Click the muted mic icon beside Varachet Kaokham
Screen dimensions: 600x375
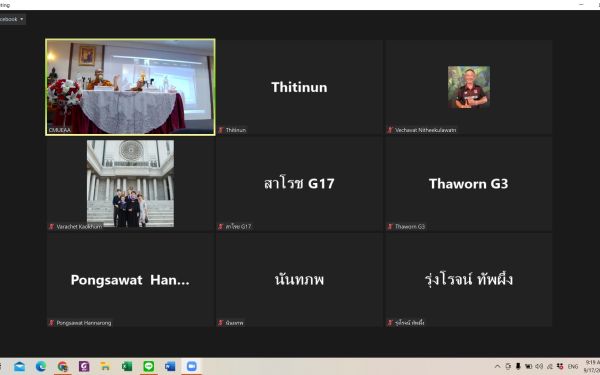pyautogui.click(x=51, y=227)
